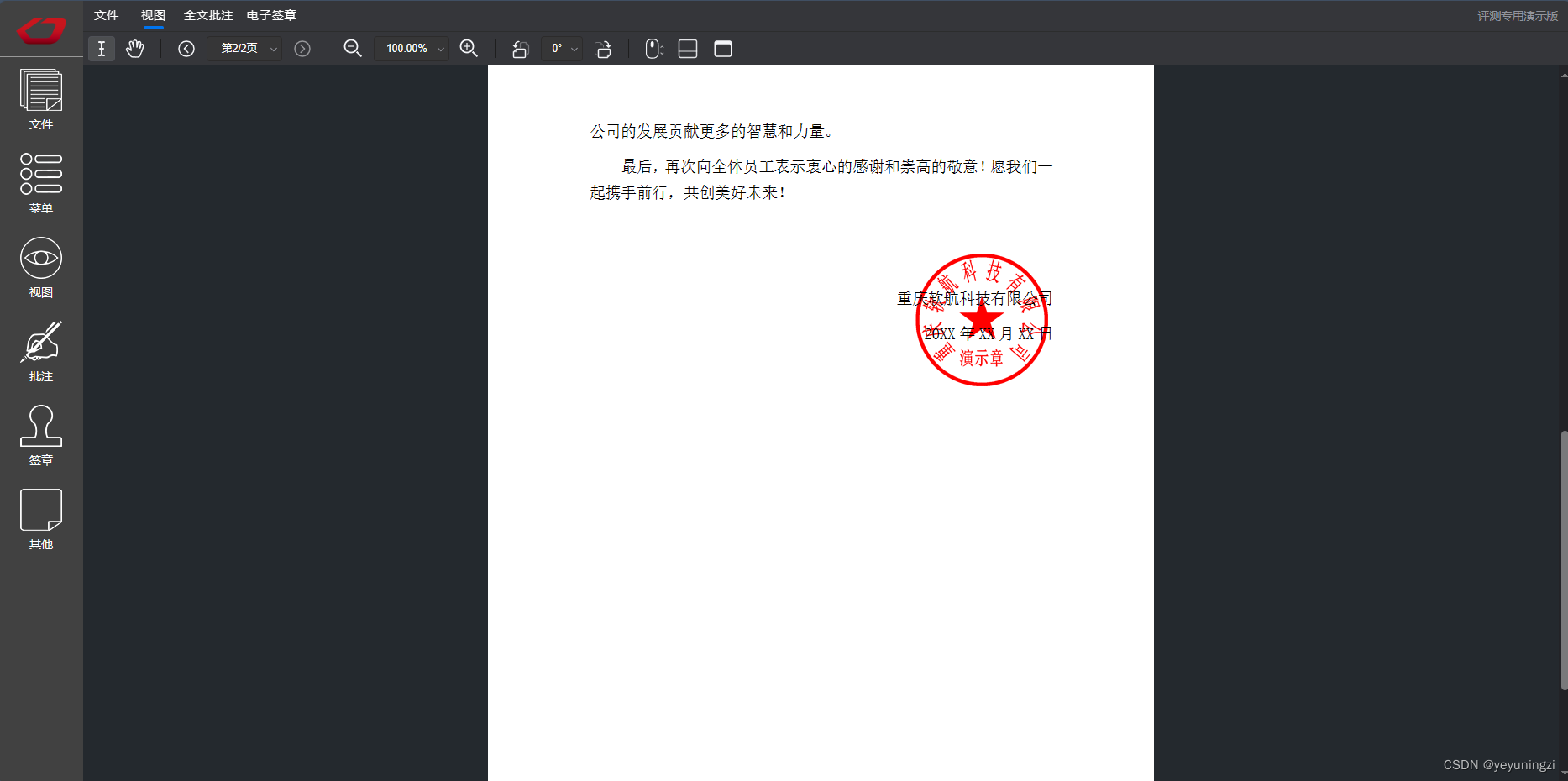The width and height of the screenshot is (1568, 781).
Task: Open the 文件 sidebar panel
Action: 41,100
